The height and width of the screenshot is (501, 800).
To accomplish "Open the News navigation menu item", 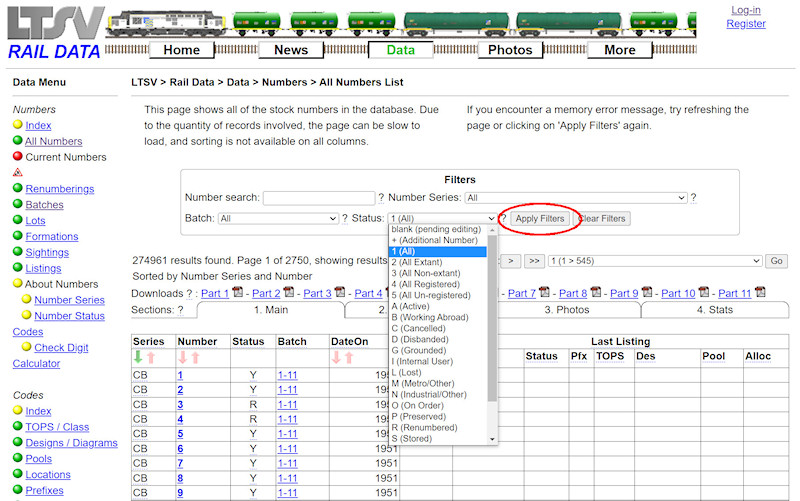I will pyautogui.click(x=291, y=50).
